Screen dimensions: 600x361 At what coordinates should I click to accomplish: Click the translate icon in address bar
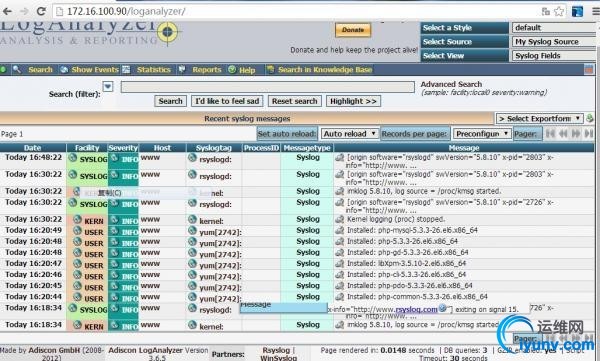point(546,11)
